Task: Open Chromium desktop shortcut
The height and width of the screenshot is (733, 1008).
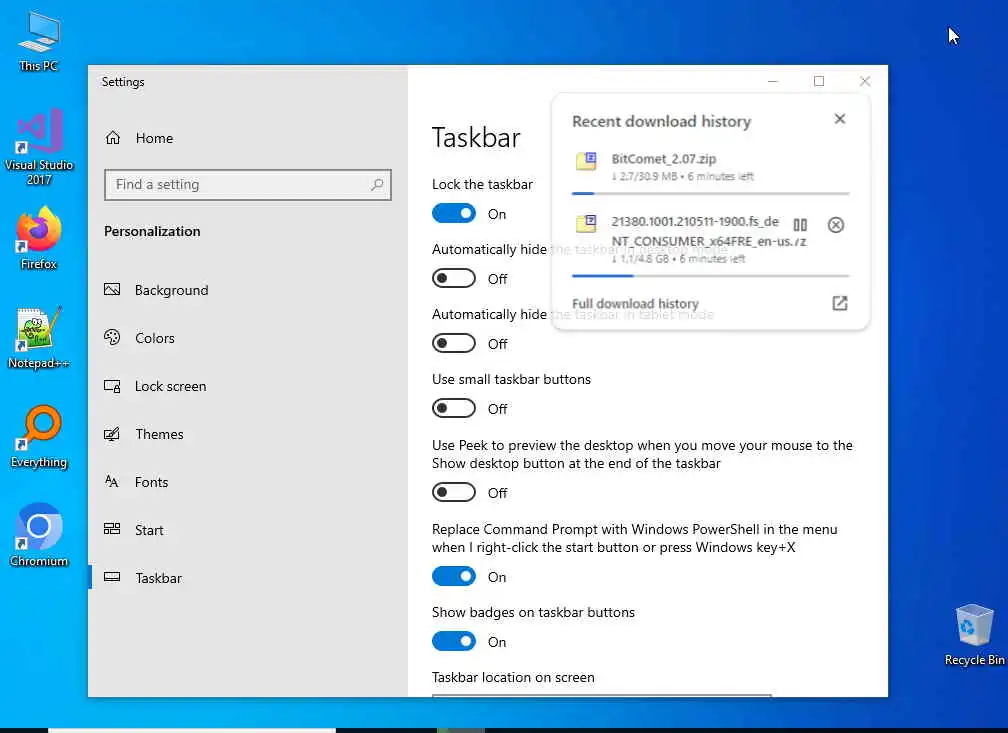Action: (x=39, y=535)
